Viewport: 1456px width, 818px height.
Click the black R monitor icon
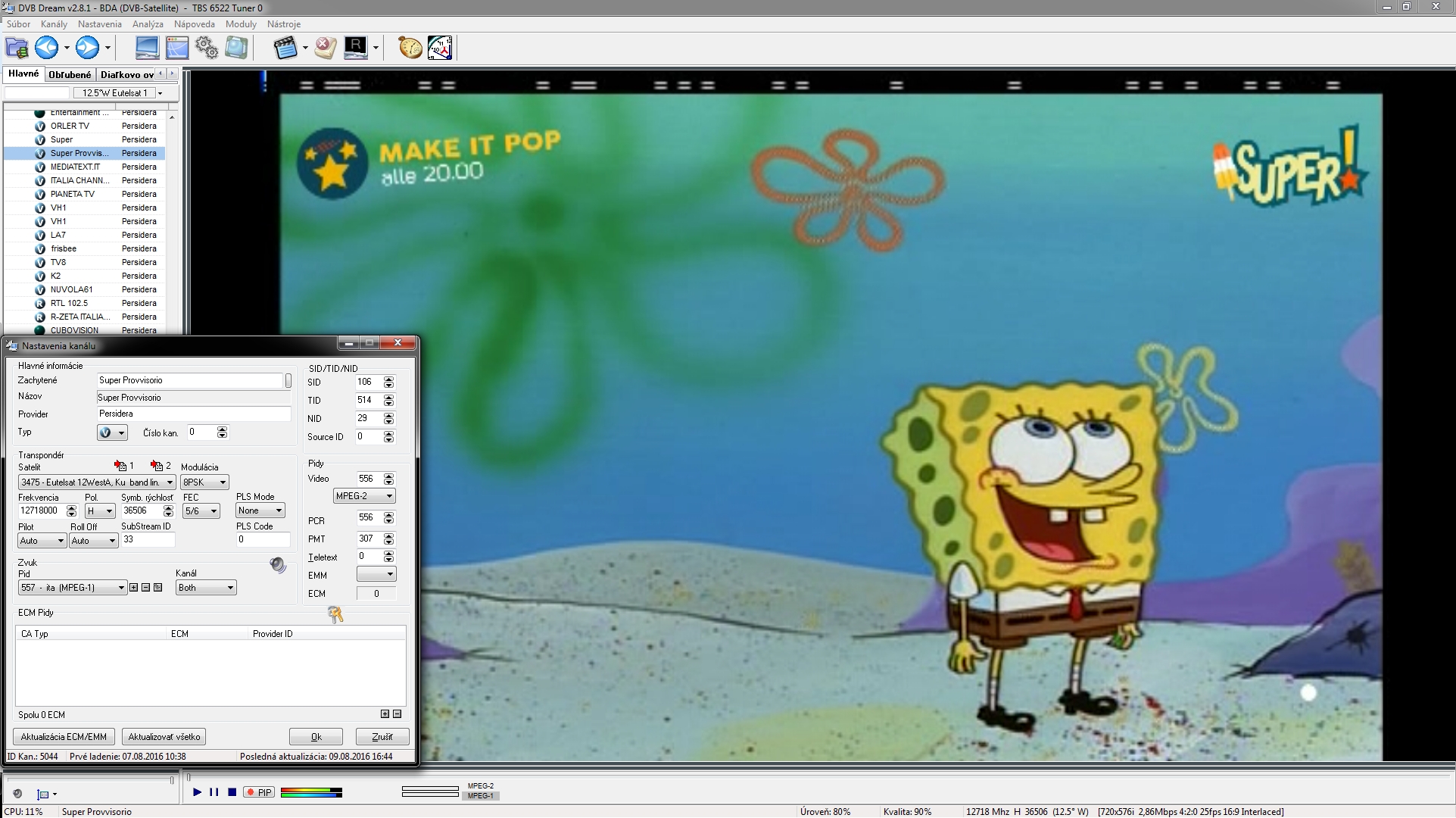pyautogui.click(x=356, y=48)
